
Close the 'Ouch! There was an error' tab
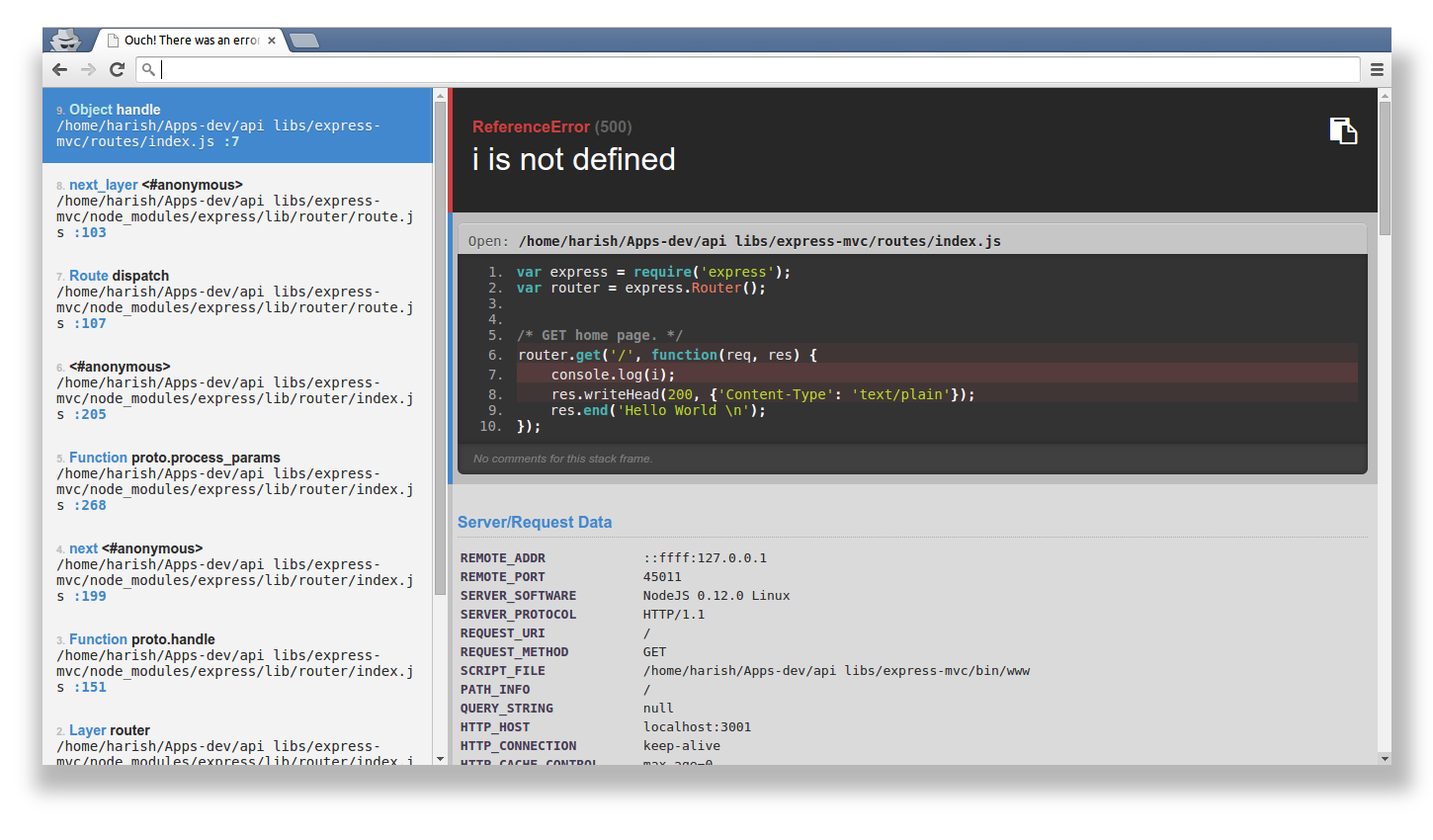272,41
